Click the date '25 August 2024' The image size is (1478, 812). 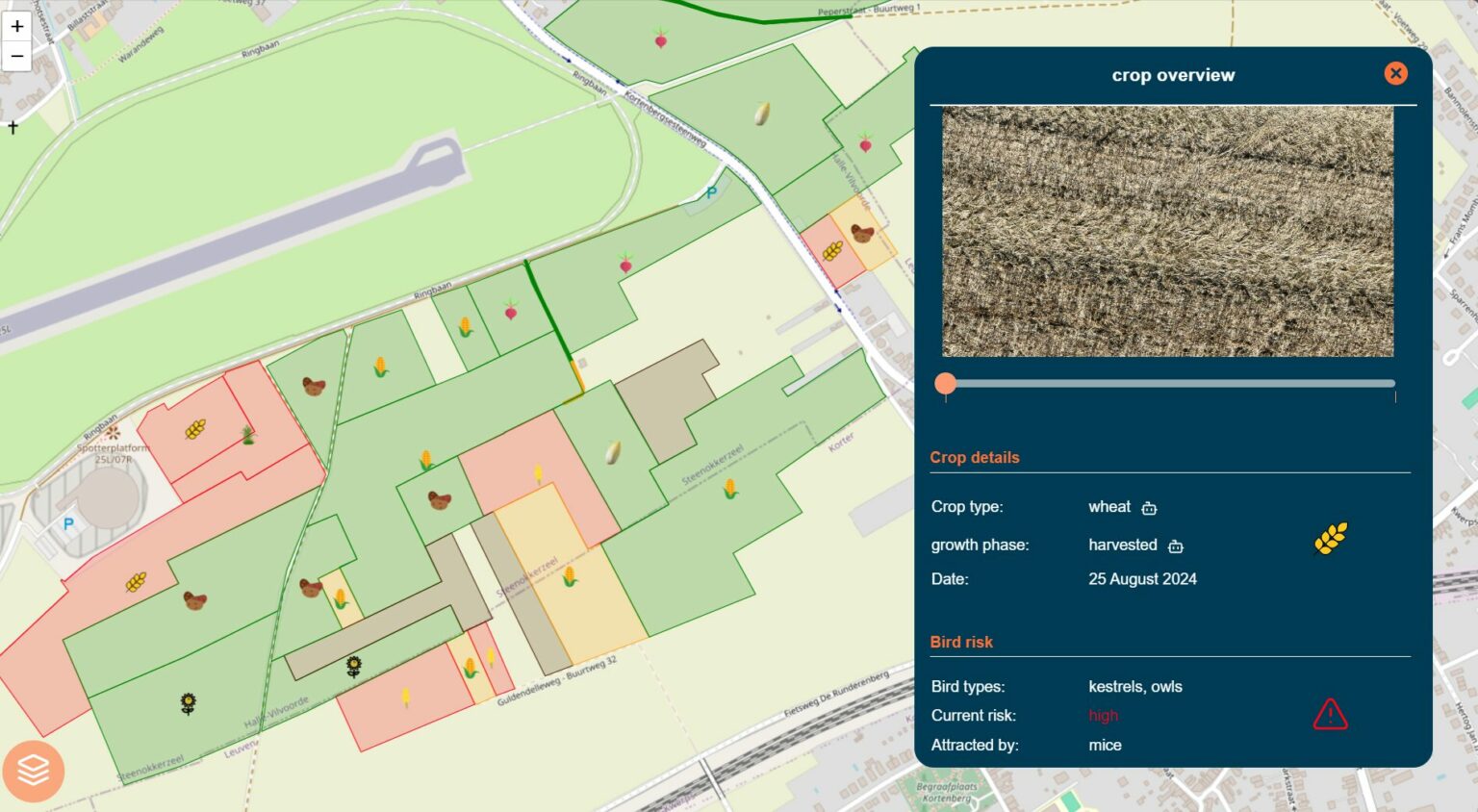(1142, 579)
